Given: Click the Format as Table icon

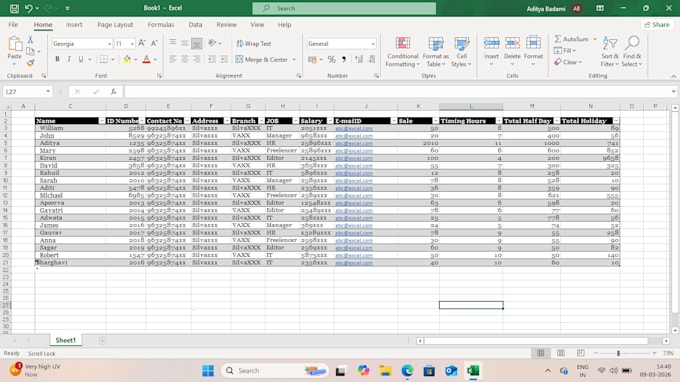Looking at the screenshot, I should point(435,52).
